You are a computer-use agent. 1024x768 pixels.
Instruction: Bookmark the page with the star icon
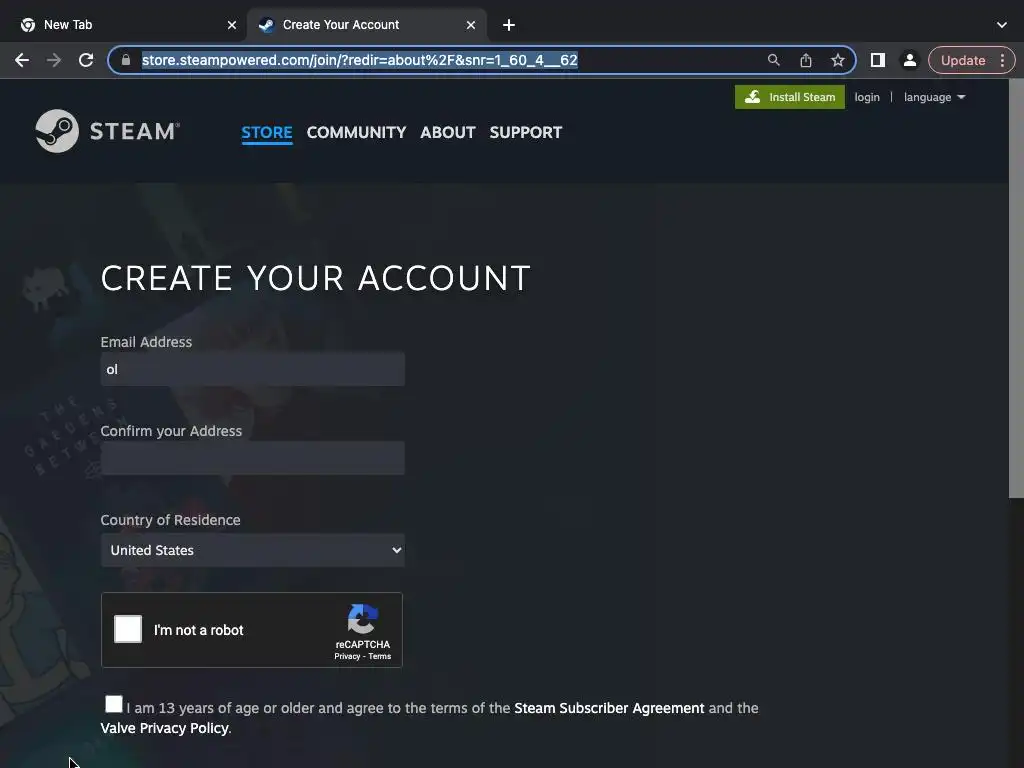click(x=838, y=60)
